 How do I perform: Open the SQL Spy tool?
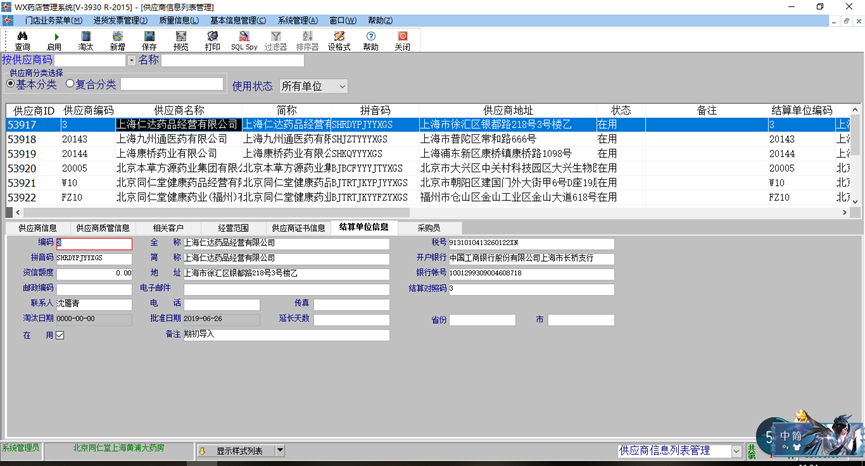244,41
